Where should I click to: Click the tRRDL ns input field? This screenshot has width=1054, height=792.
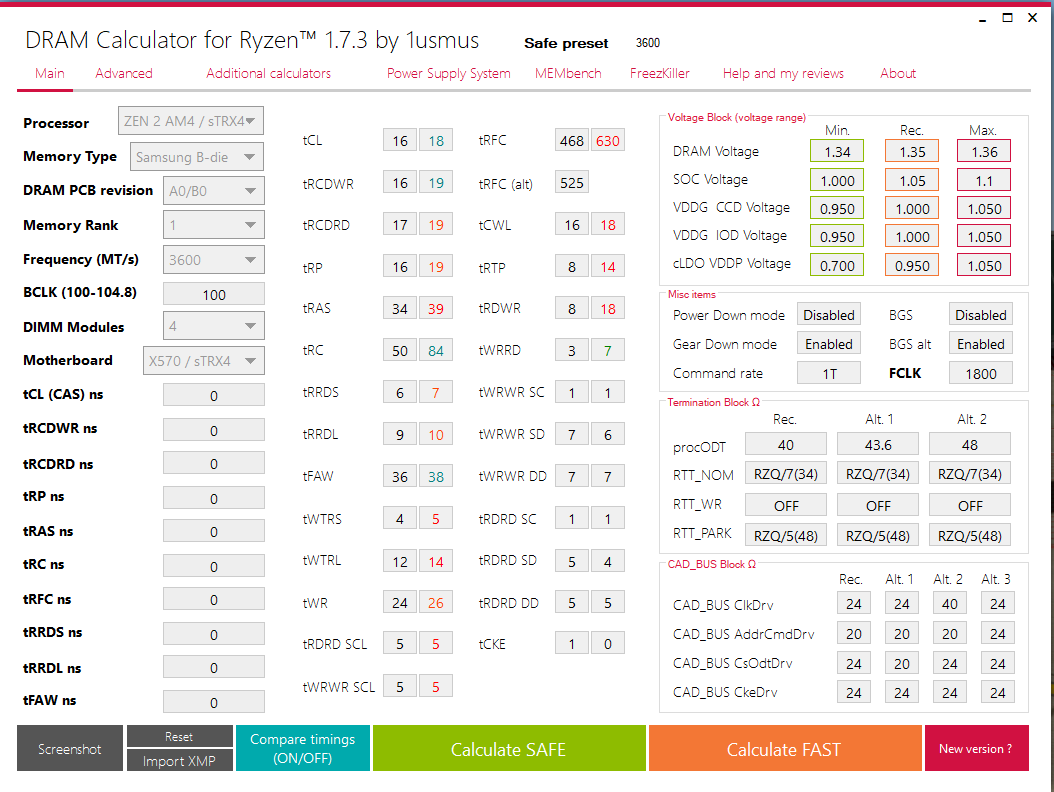point(214,668)
